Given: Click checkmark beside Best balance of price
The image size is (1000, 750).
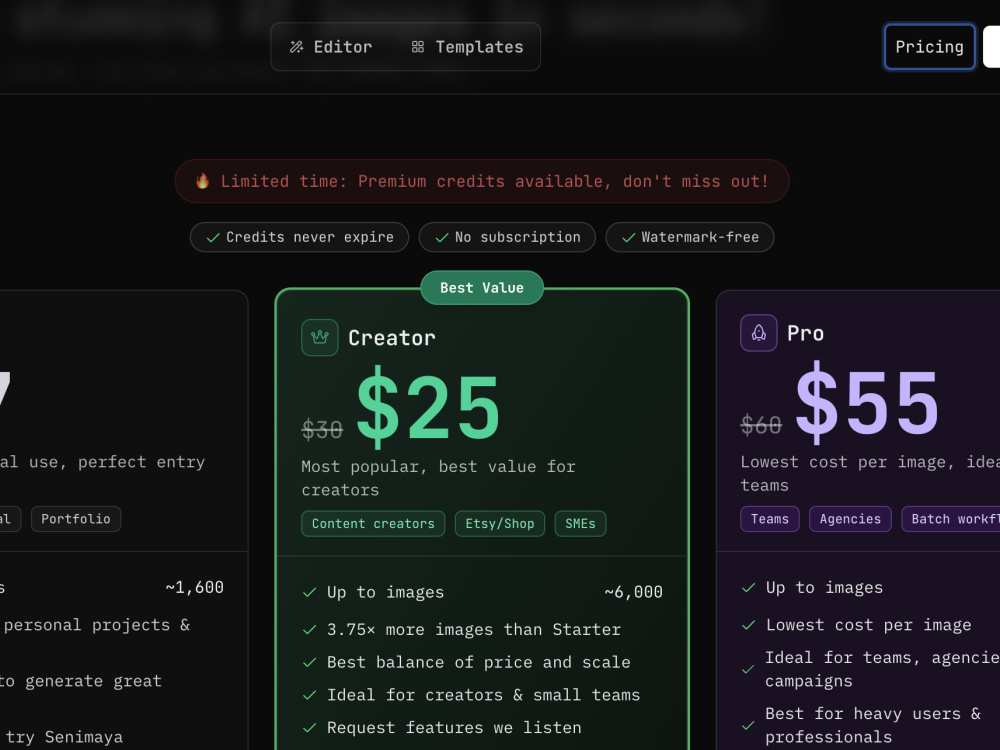Looking at the screenshot, I should point(309,663).
